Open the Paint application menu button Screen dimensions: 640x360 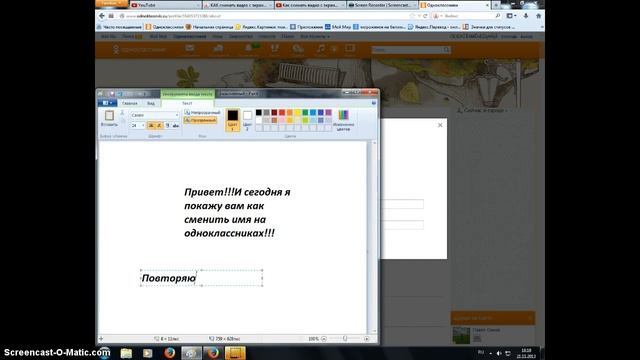(107, 103)
